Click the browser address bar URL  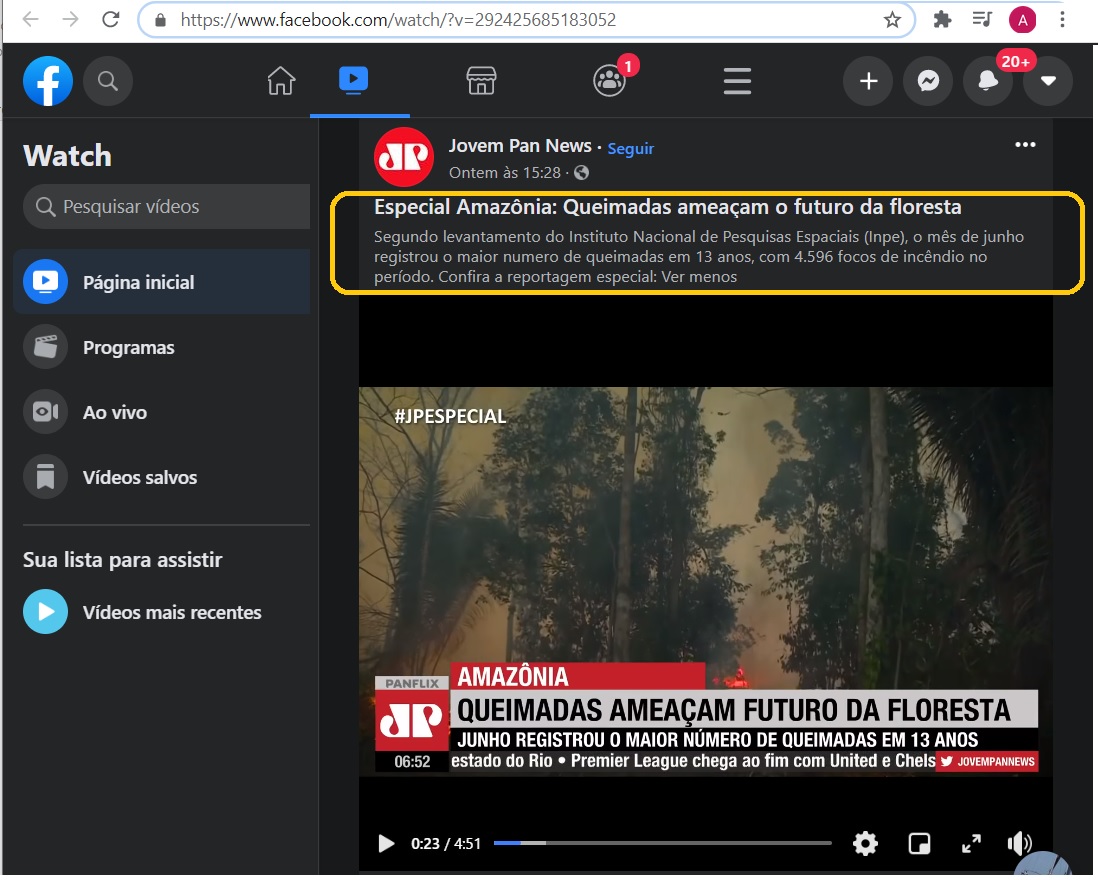tap(398, 20)
